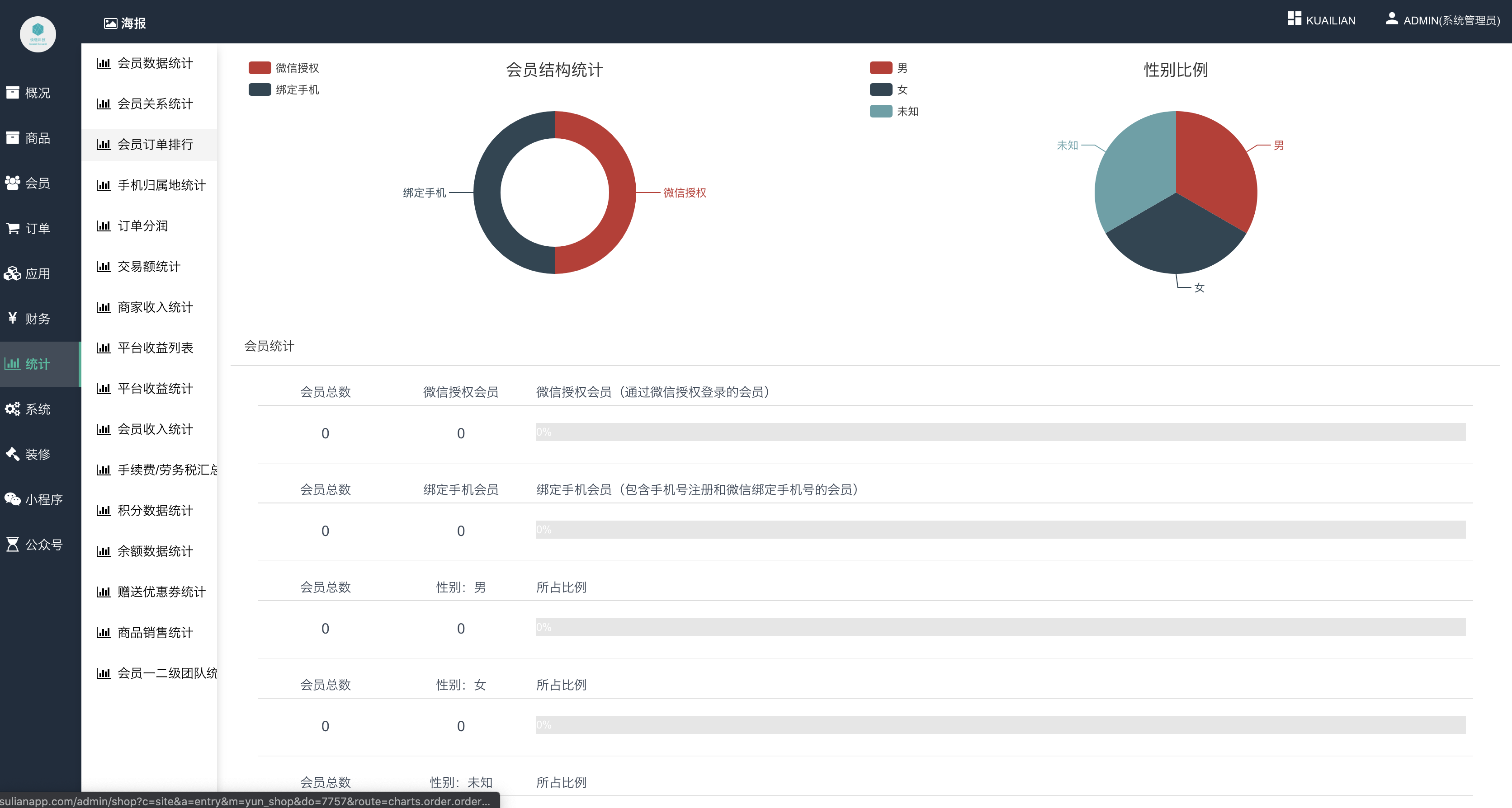Click the 订单 shopping cart icon
Viewport: 1512px width, 808px height.
12,228
